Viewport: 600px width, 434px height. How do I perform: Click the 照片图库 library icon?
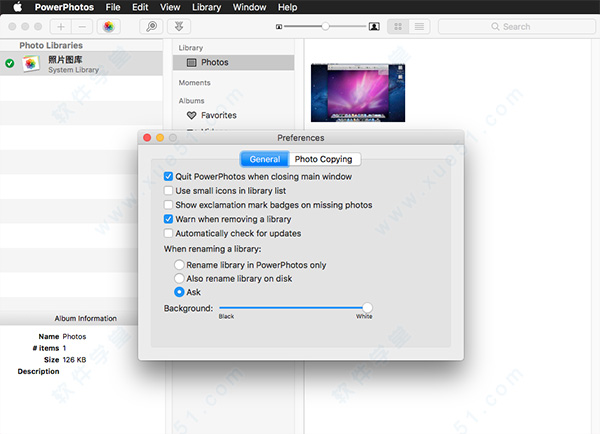coord(31,64)
